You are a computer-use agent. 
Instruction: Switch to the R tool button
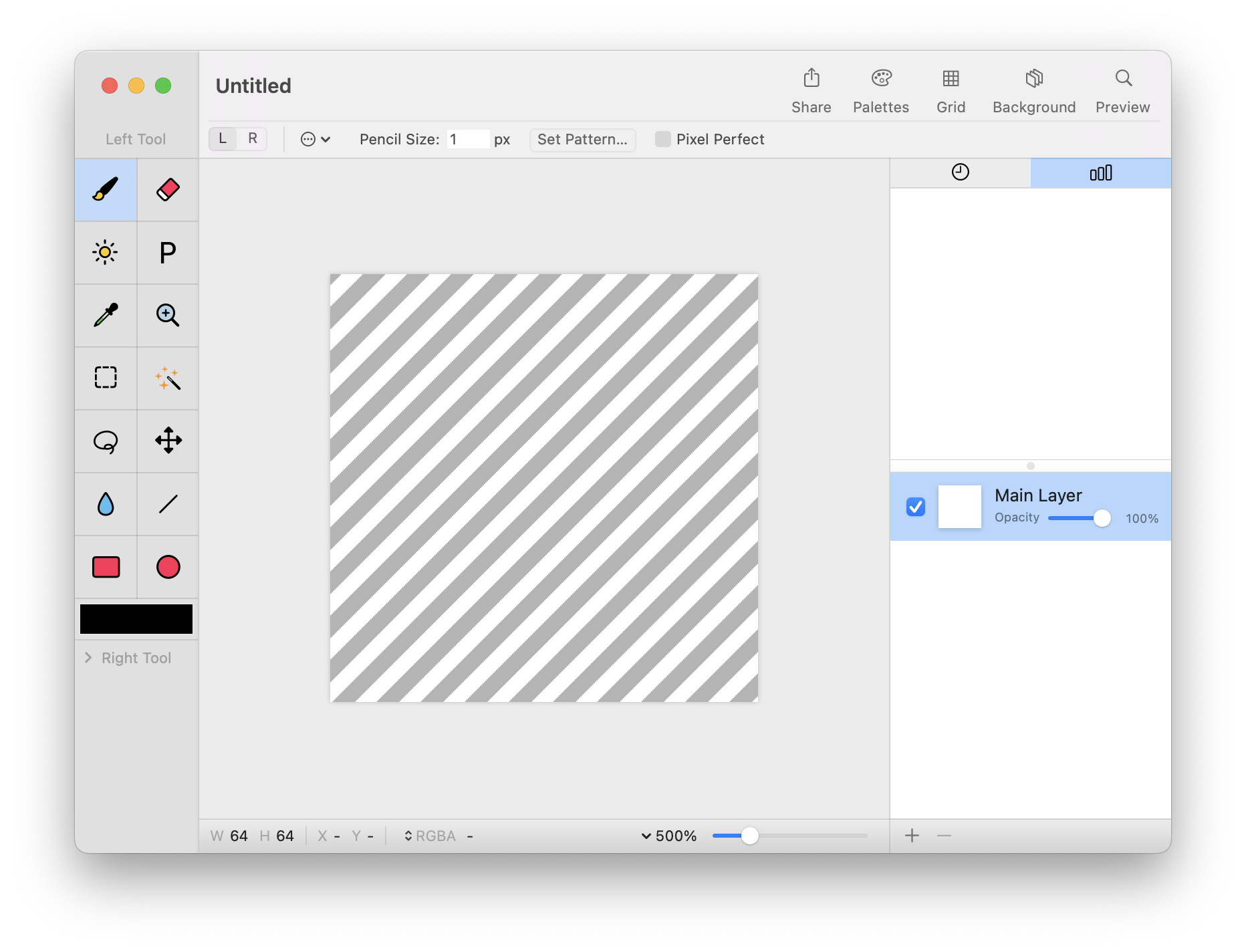tap(253, 138)
